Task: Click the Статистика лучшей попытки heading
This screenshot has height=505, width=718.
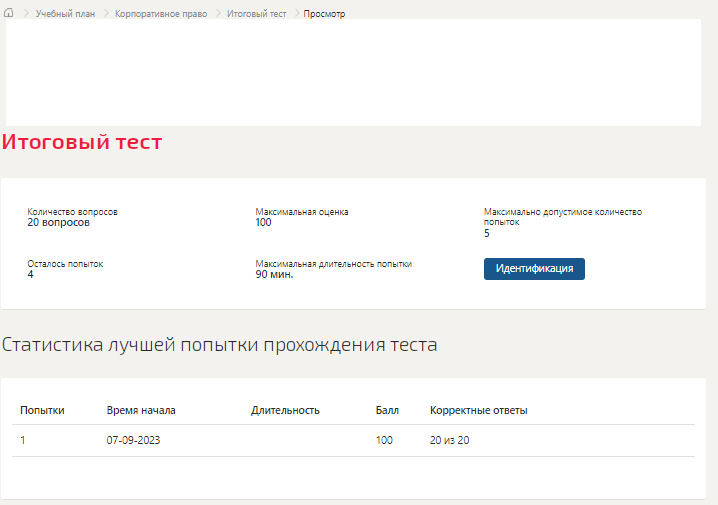Action: pos(219,345)
